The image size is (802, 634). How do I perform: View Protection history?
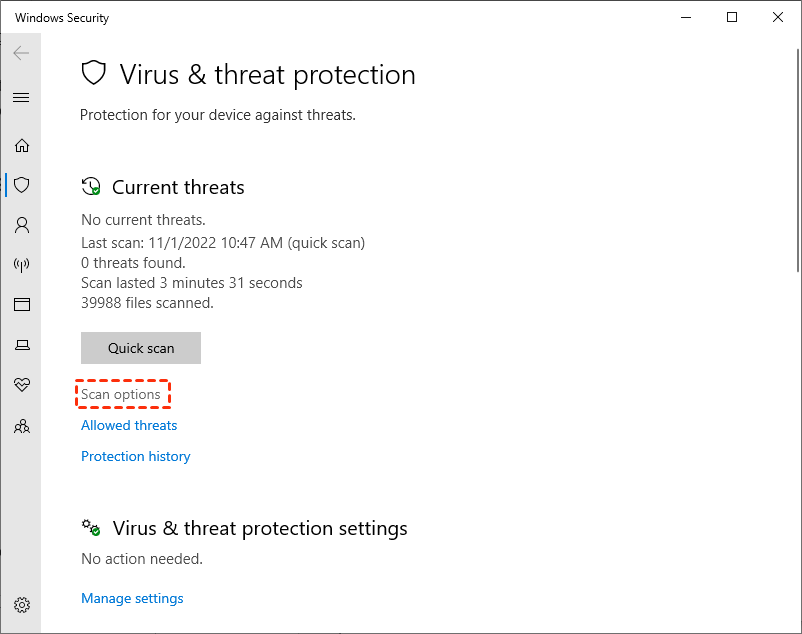point(136,456)
